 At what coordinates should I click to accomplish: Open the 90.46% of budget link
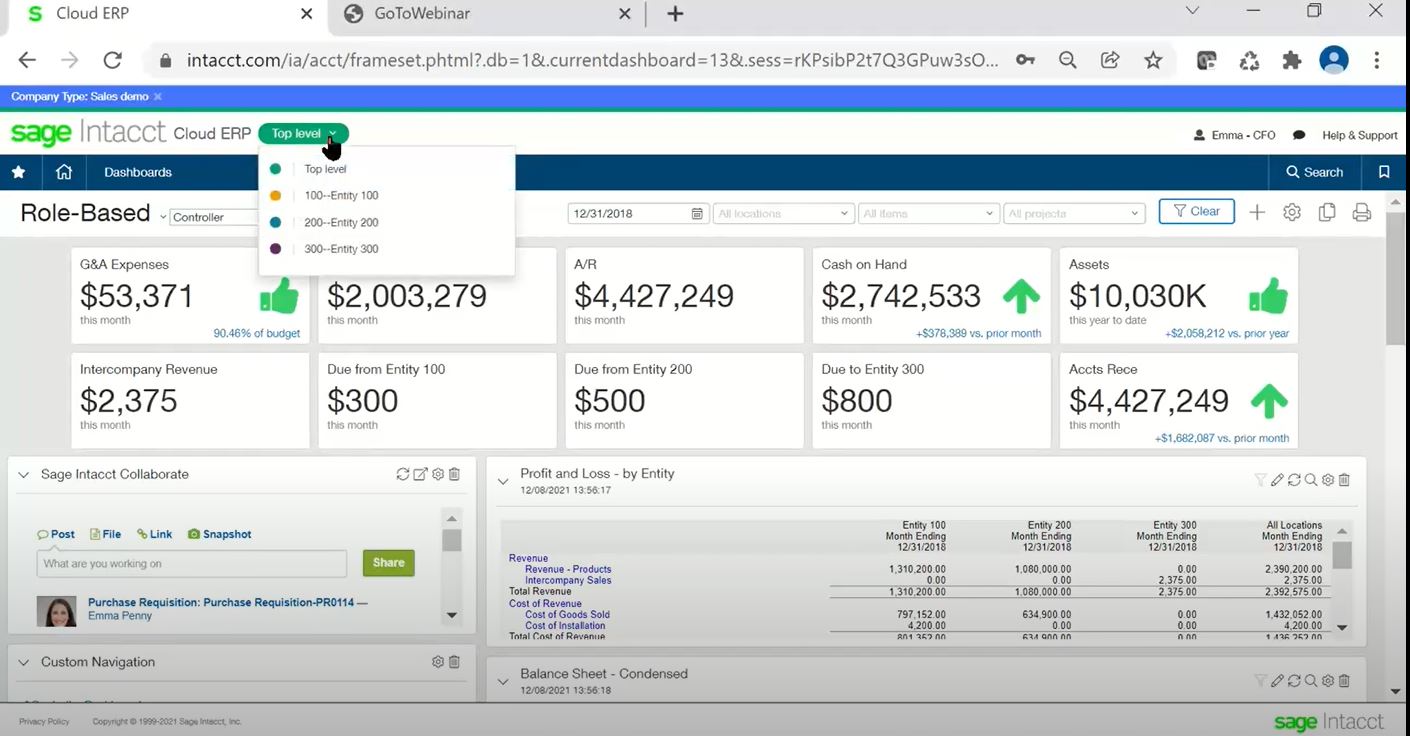click(x=257, y=333)
